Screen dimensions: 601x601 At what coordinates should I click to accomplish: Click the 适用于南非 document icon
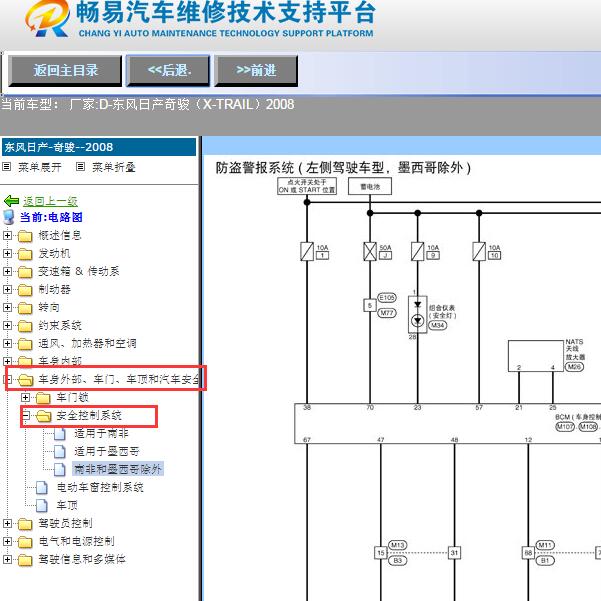[60, 434]
